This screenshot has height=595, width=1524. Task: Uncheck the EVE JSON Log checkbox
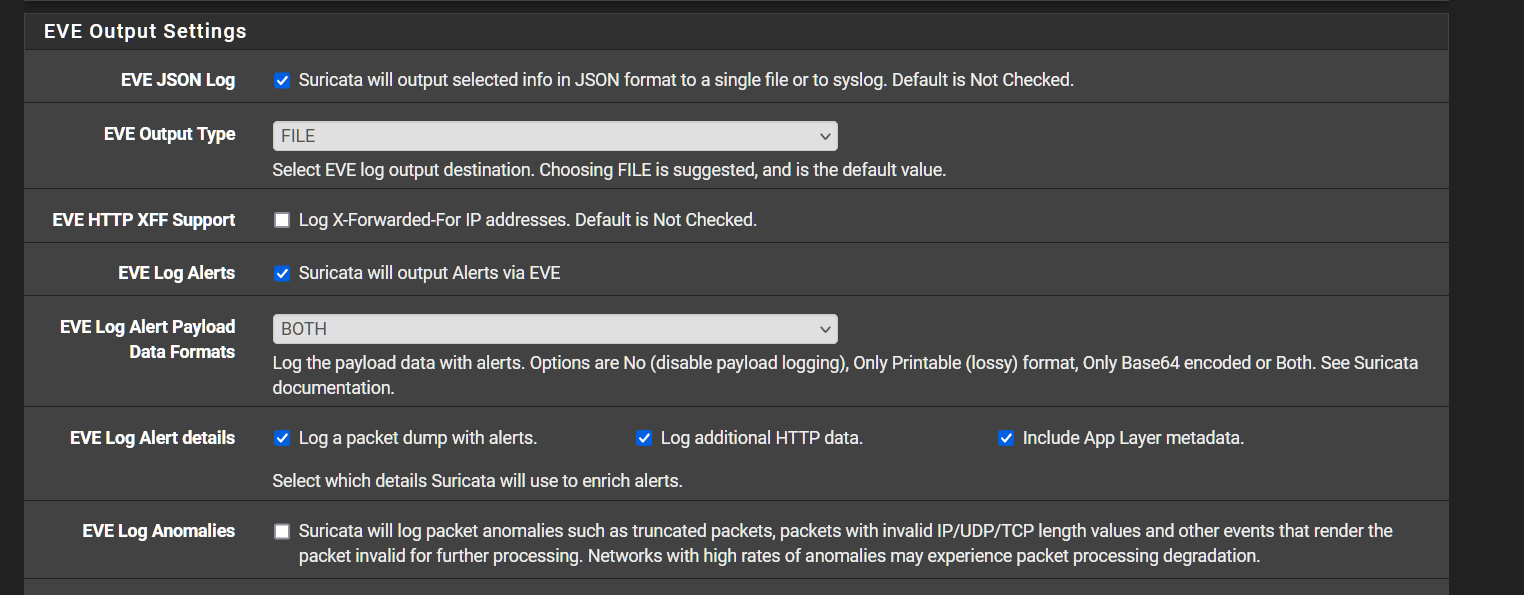click(282, 81)
